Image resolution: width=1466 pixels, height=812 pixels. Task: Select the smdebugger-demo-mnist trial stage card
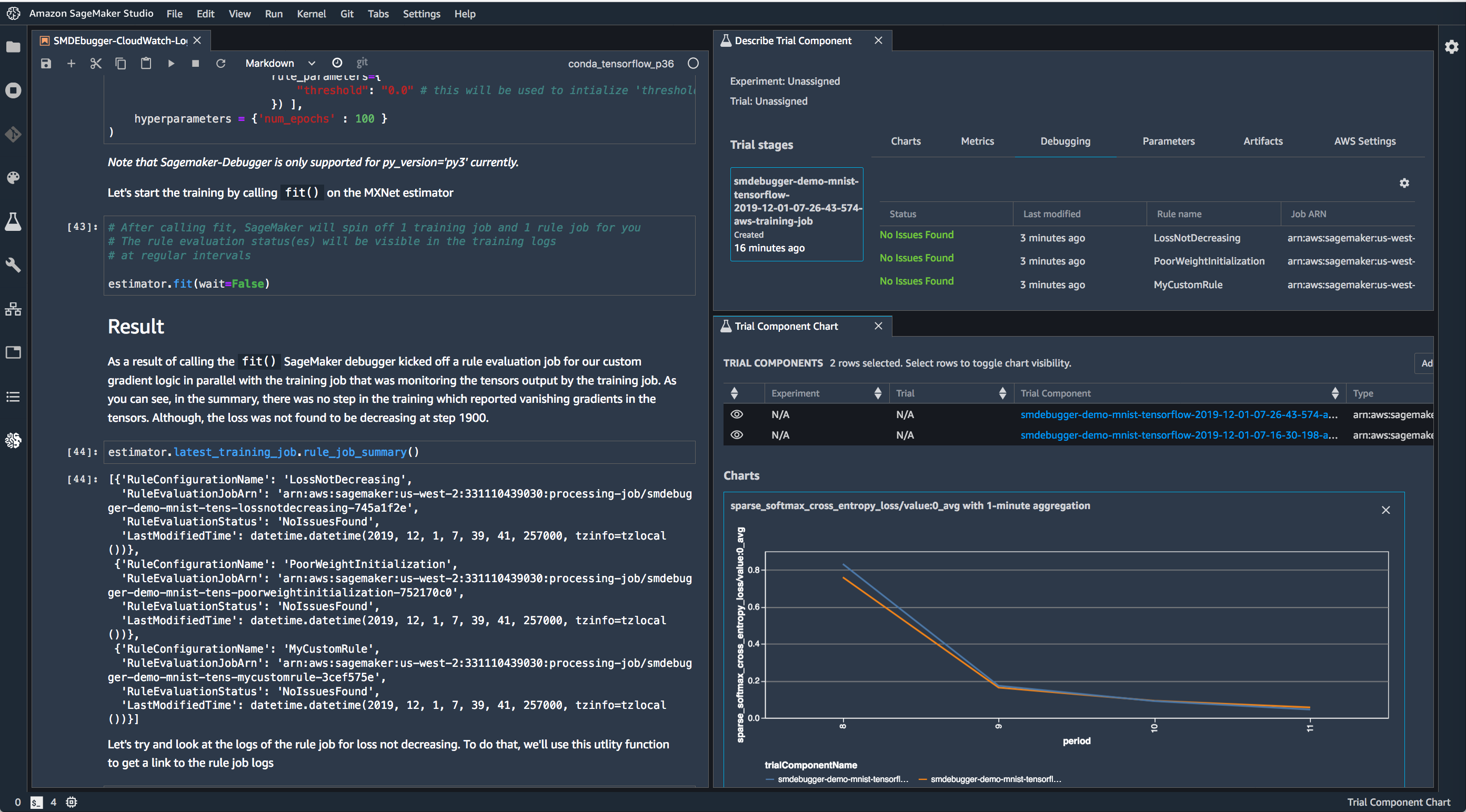[x=796, y=214]
